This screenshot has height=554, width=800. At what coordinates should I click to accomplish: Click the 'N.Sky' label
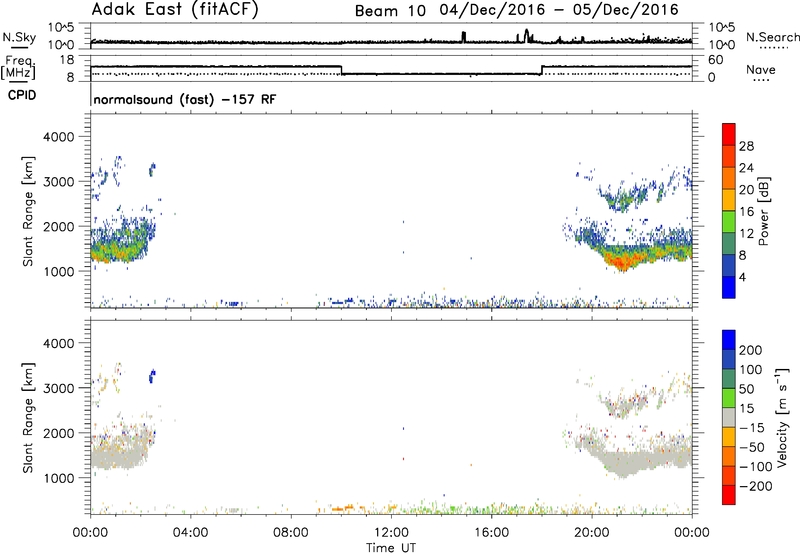click(x=19, y=38)
